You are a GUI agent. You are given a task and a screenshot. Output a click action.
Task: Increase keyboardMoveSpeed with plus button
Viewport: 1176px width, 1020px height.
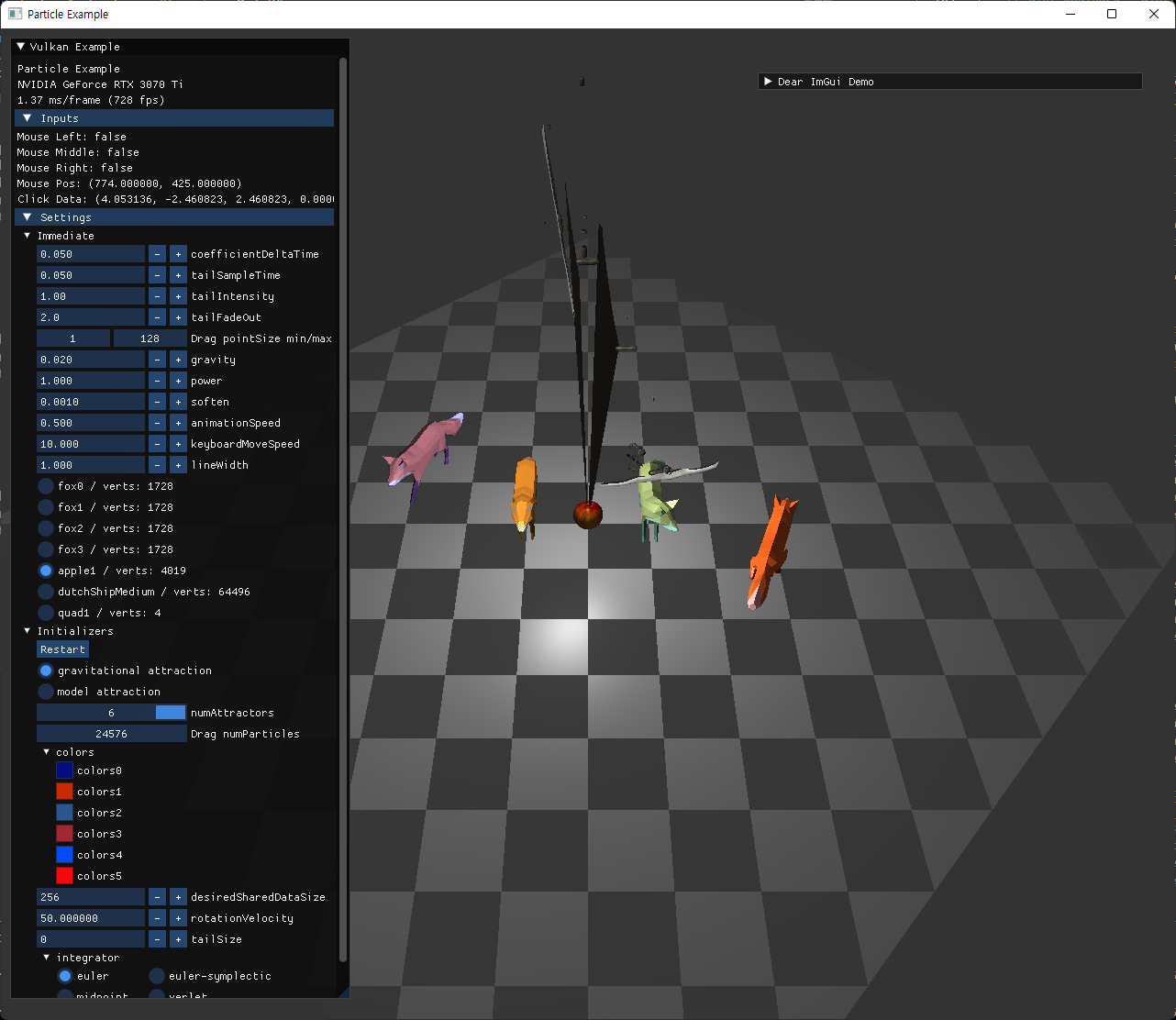click(x=178, y=444)
